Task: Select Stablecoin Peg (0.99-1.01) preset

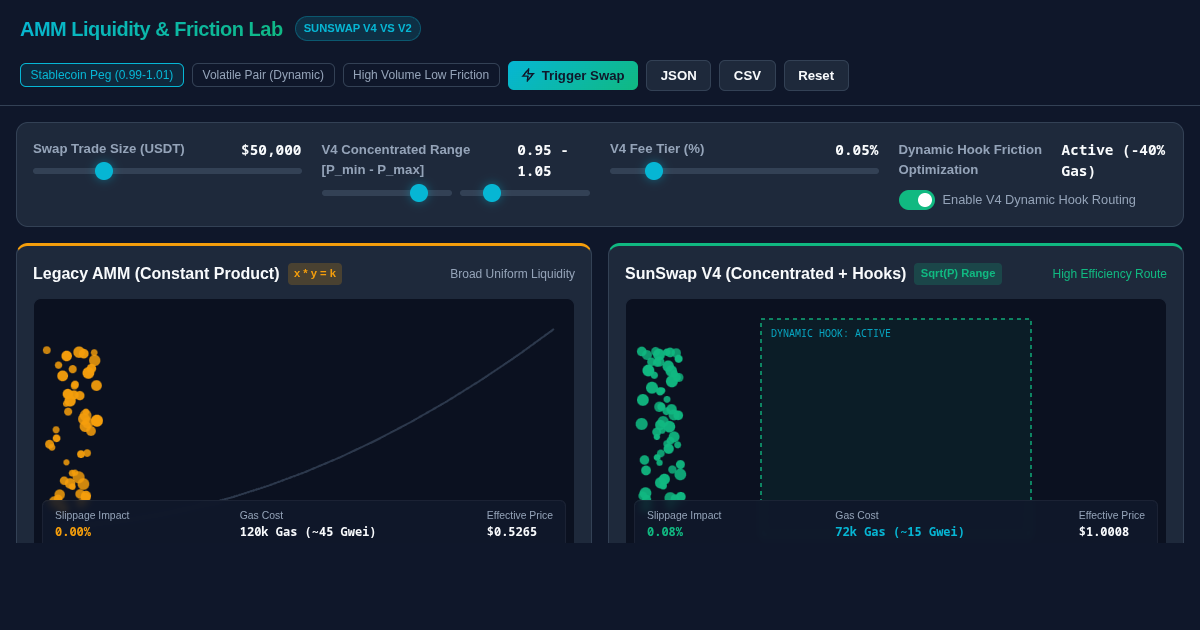Action: [102, 75]
